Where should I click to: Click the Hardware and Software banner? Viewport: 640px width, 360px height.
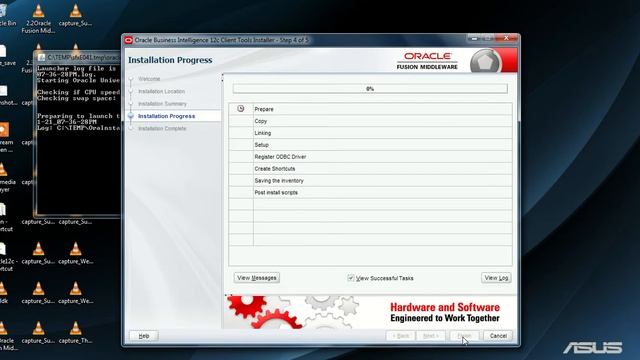(x=370, y=312)
